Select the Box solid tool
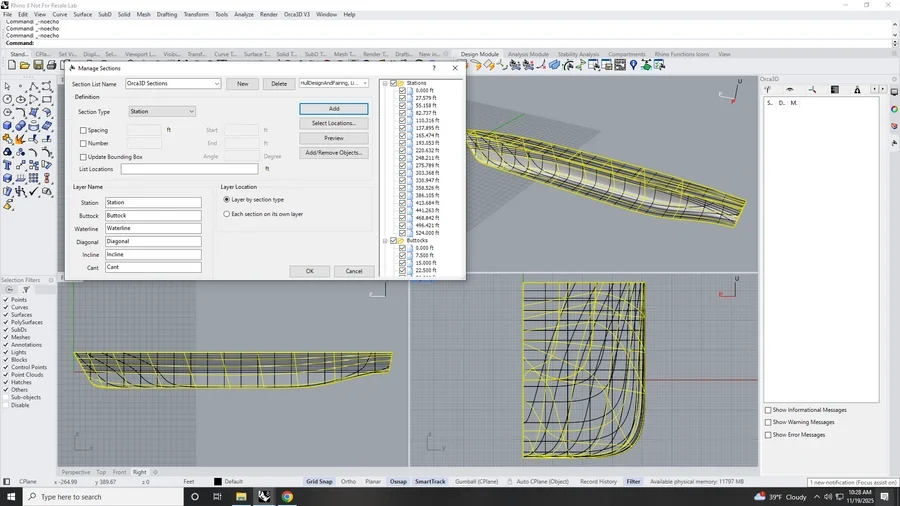Image resolution: width=900 pixels, height=506 pixels. (x=7, y=126)
